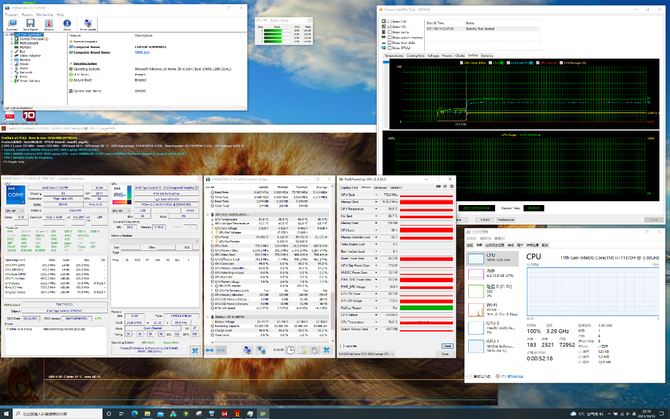Click the Reset button in GPU-Z
The image size is (670, 419).
click(447, 346)
